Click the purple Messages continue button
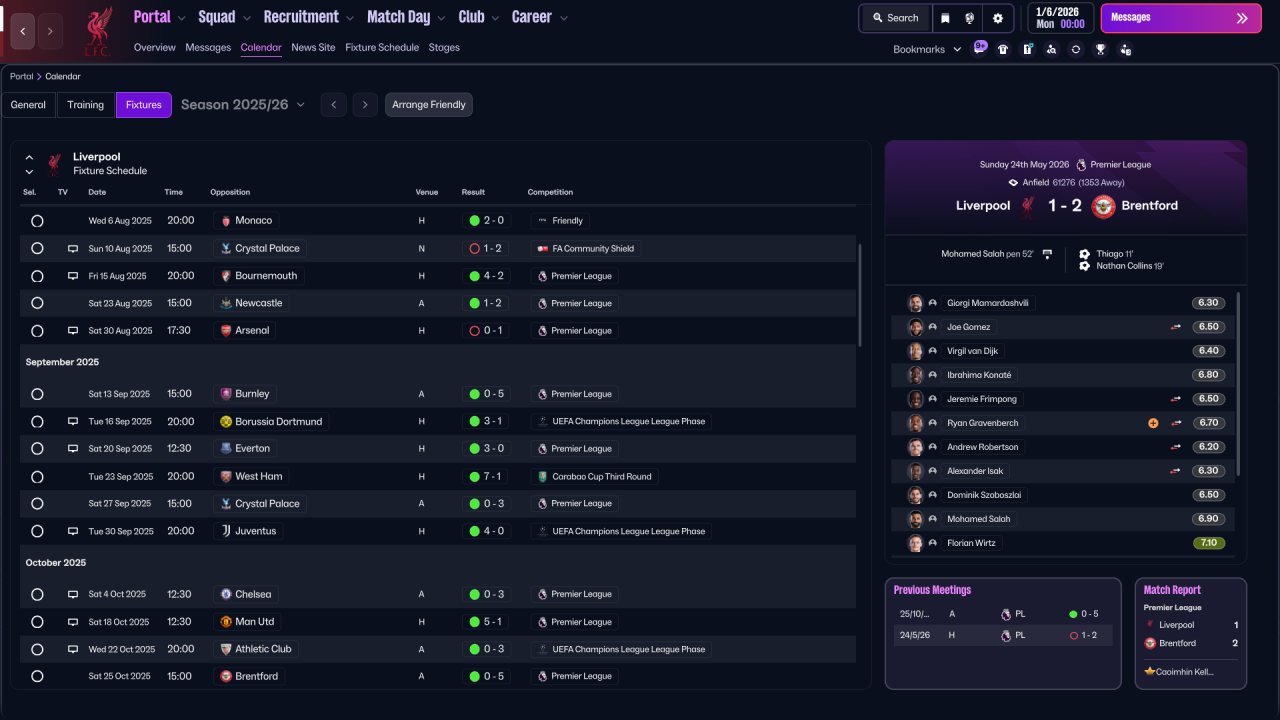 [x=1181, y=18]
